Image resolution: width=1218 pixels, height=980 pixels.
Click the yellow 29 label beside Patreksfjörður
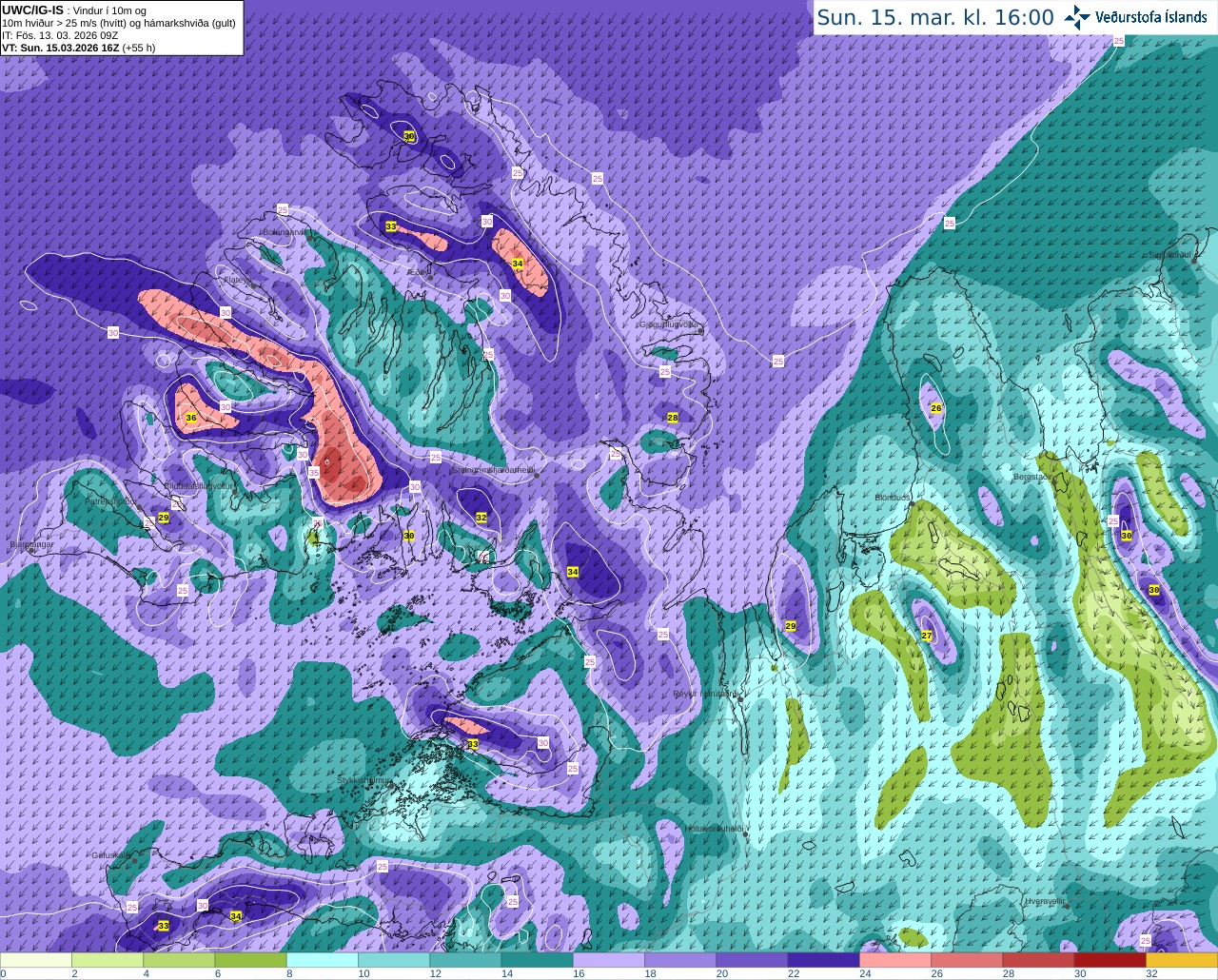coord(164,518)
